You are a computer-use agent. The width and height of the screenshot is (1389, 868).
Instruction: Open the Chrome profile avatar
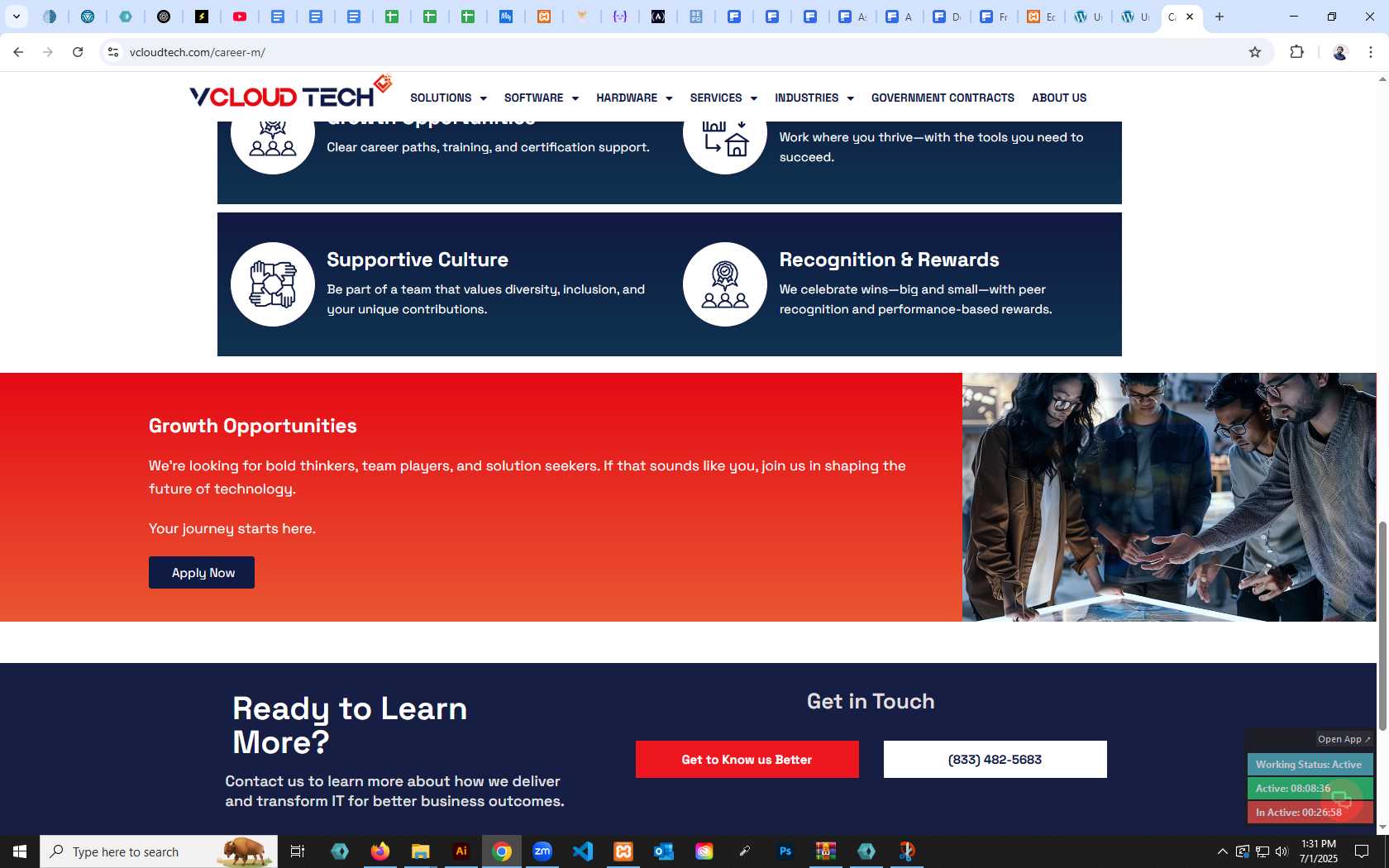(1340, 52)
